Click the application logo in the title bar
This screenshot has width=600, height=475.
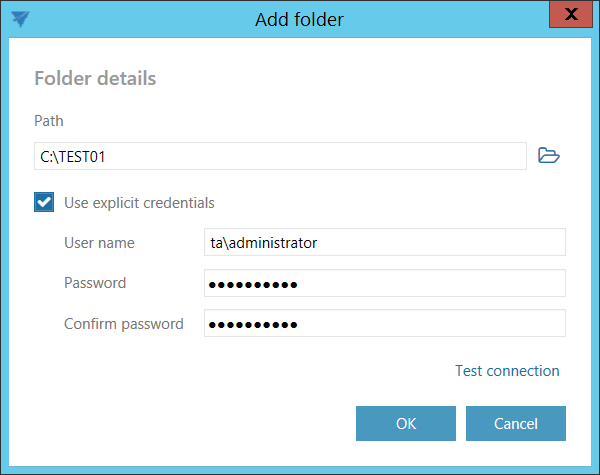point(19,17)
